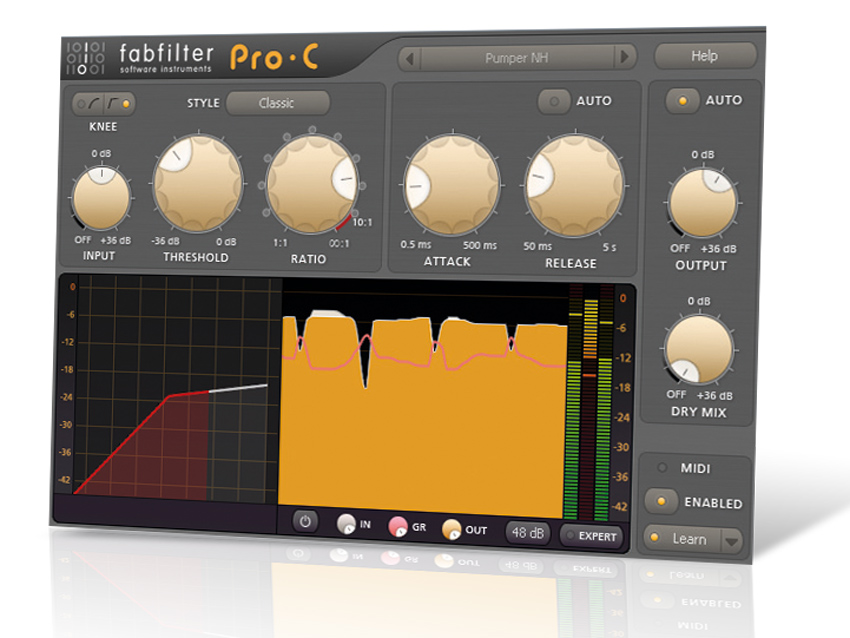Open the 48 dB range selector
This screenshot has width=850, height=638.
[527, 532]
